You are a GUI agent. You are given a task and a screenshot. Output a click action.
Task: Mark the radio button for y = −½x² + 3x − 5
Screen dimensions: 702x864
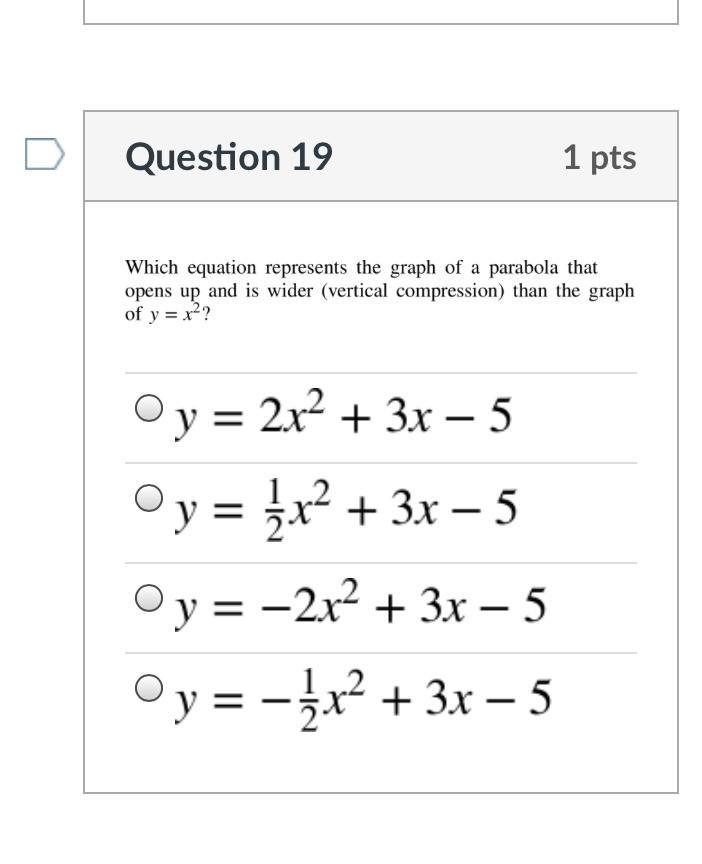pyautogui.click(x=149, y=688)
